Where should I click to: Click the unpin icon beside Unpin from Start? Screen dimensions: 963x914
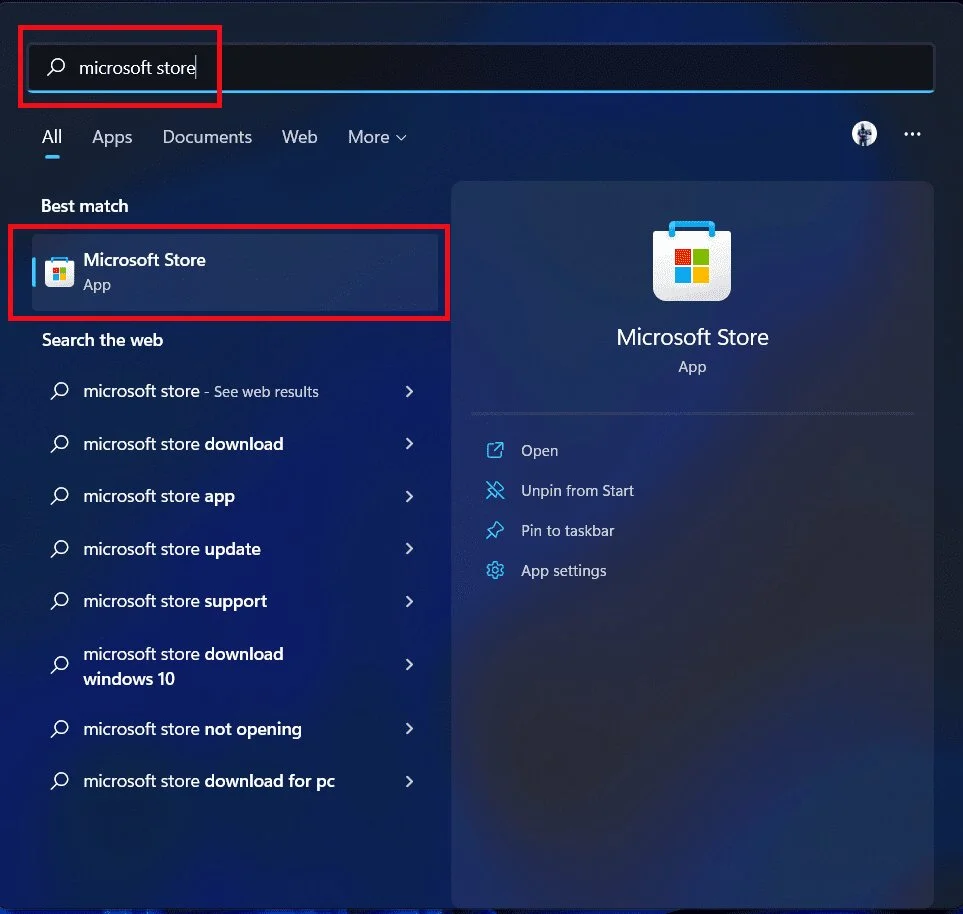495,490
